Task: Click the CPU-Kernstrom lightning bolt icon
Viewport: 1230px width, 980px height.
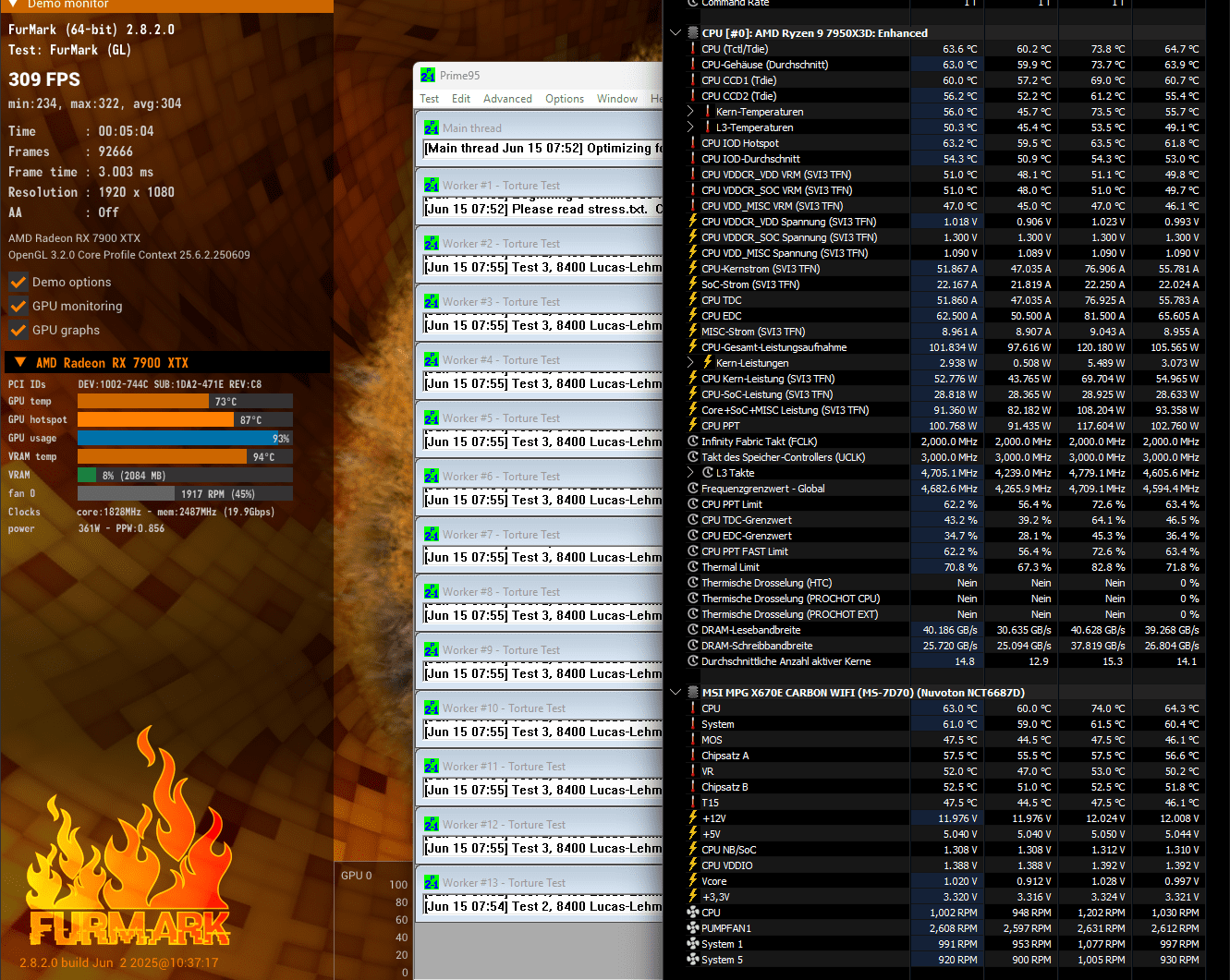Action: (693, 269)
